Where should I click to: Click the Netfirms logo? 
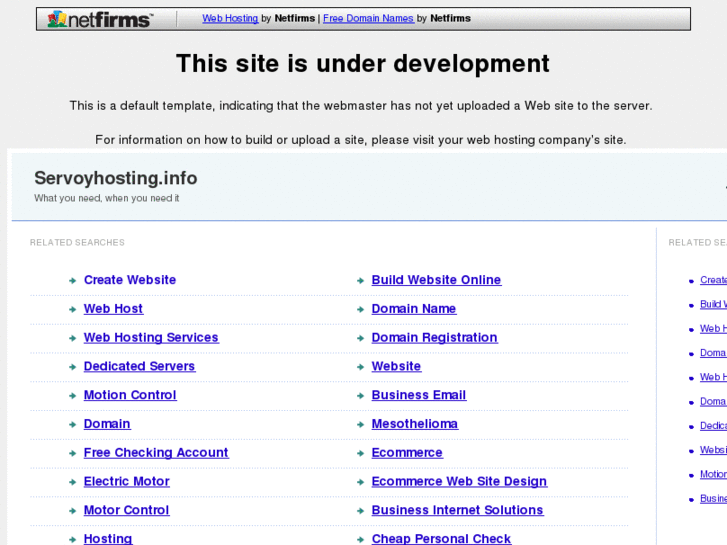pyautogui.click(x=100, y=19)
